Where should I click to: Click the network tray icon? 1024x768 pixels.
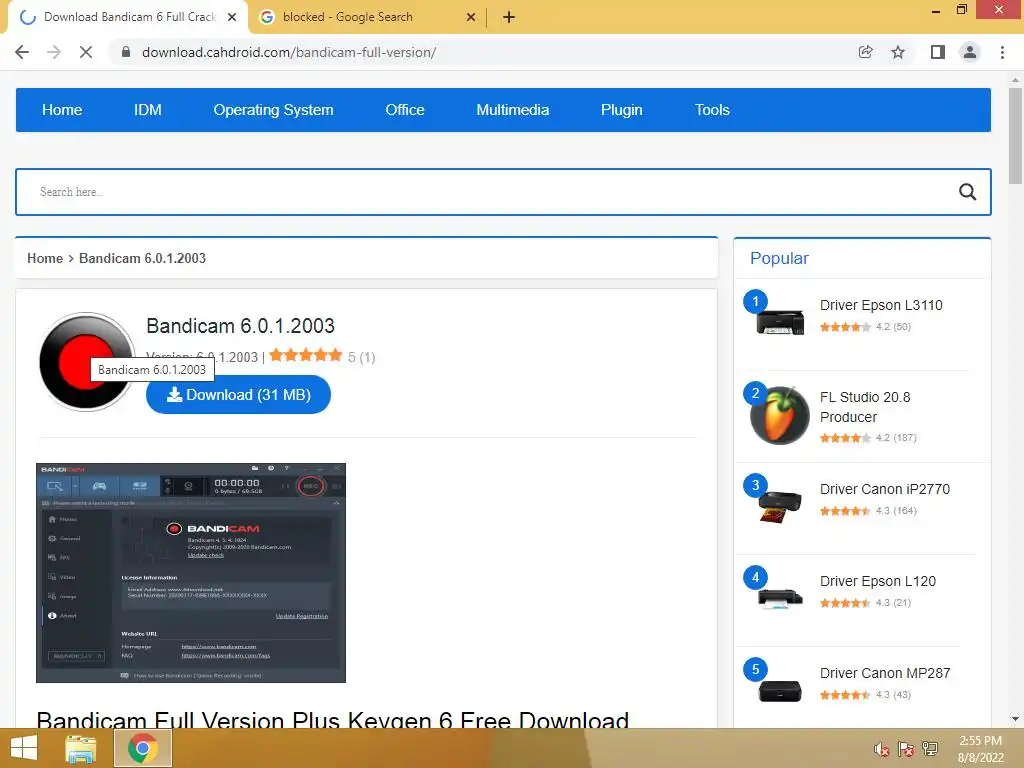coord(930,749)
